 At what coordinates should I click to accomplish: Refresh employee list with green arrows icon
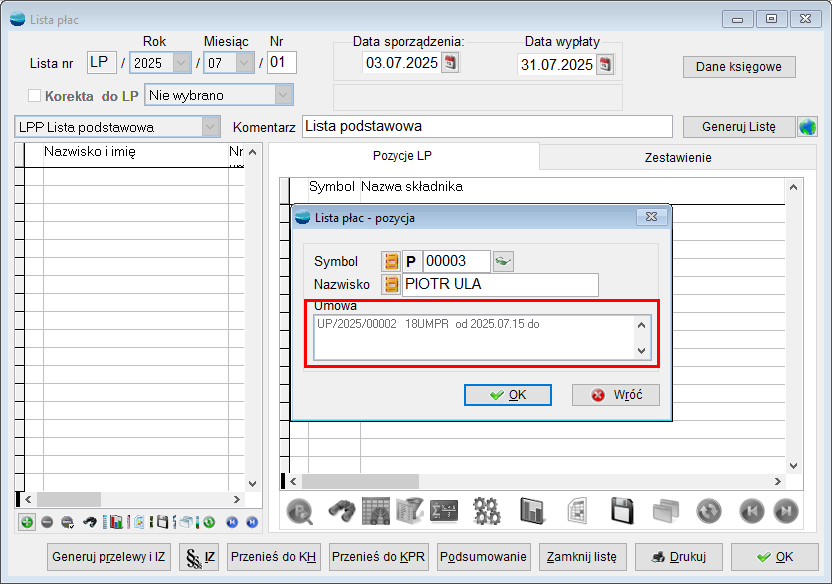(x=209, y=522)
